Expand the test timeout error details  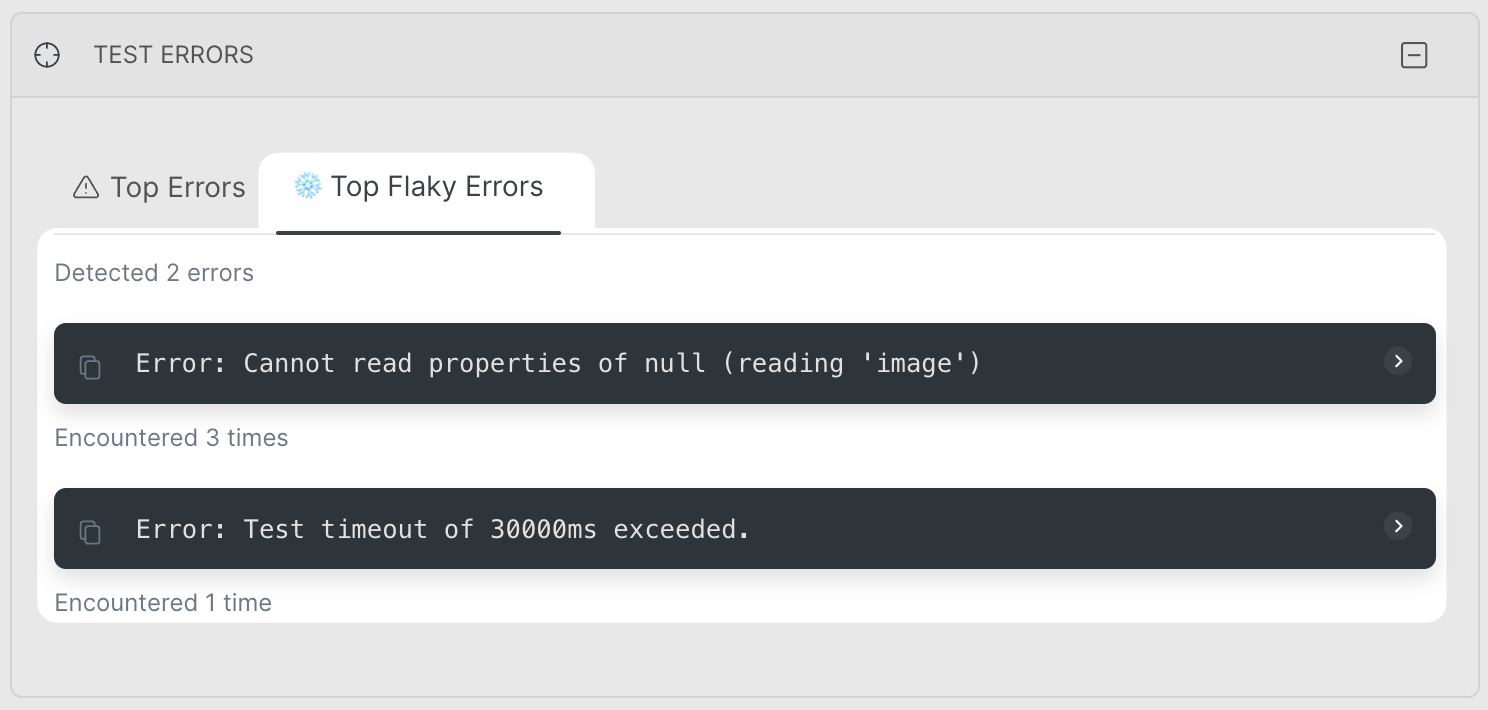point(1398,526)
